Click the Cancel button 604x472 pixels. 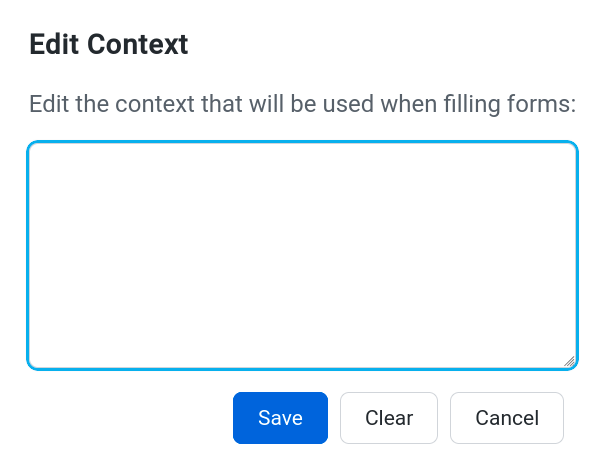(507, 418)
